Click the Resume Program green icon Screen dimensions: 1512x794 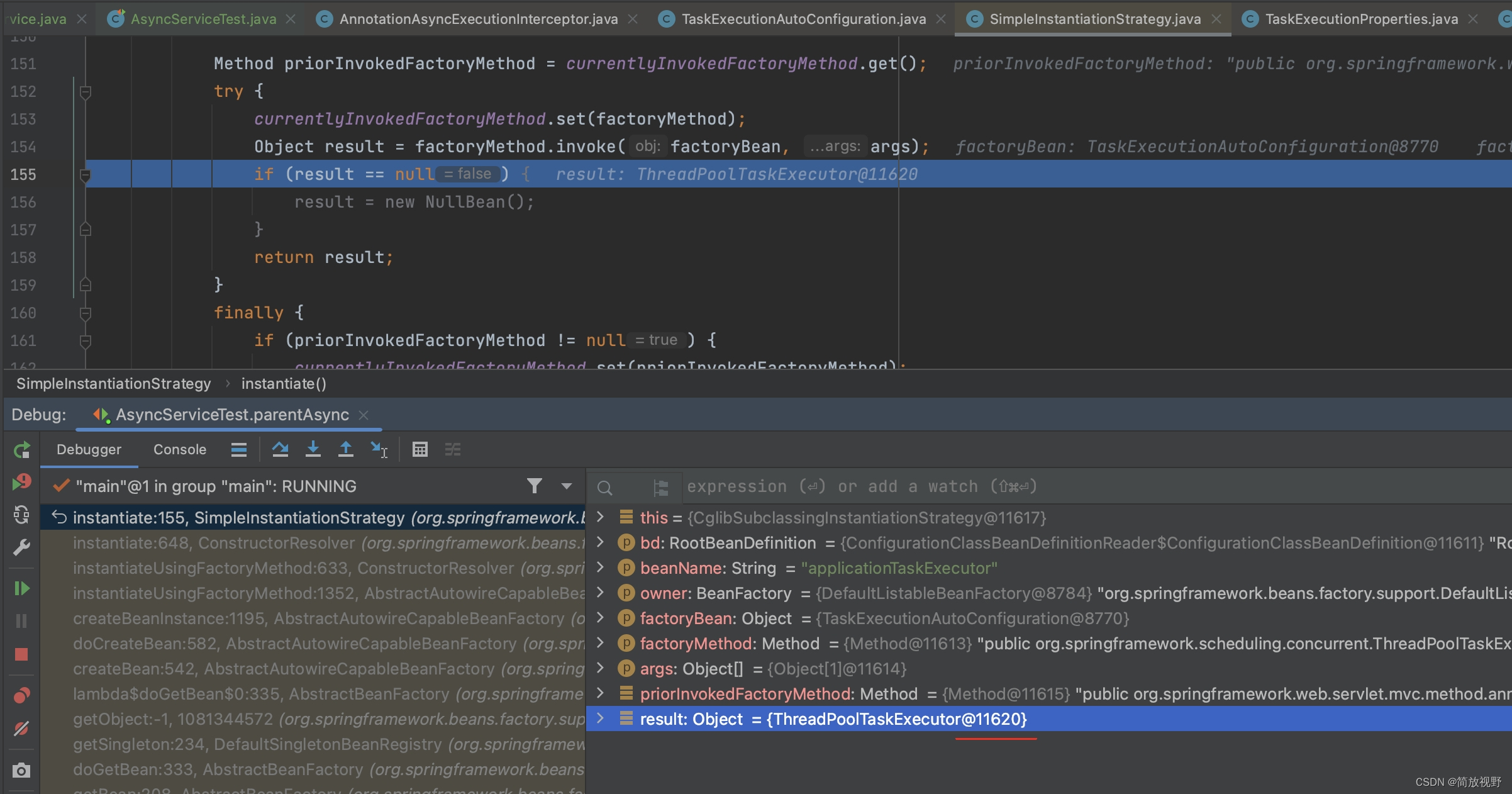click(21, 588)
